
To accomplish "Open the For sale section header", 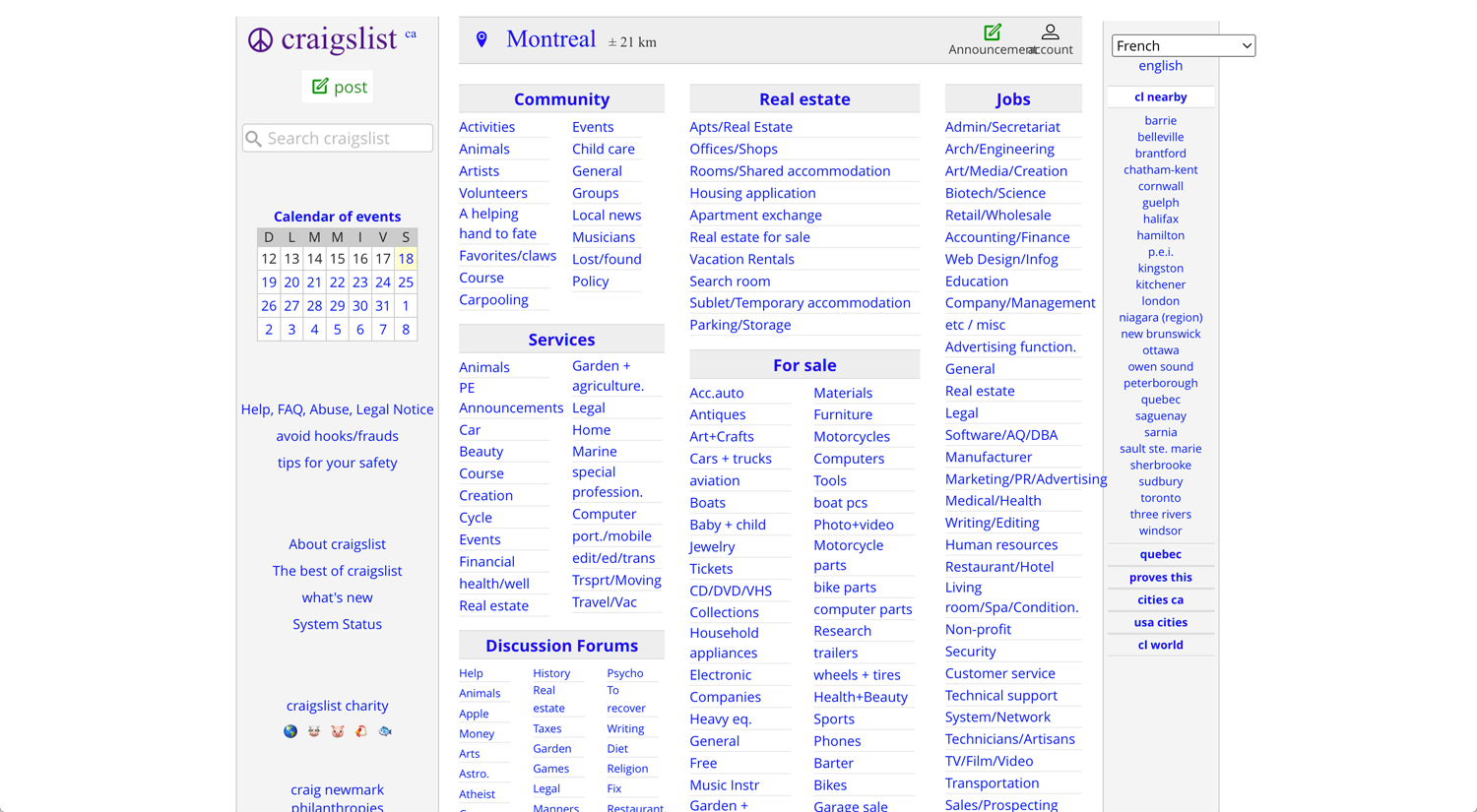I will coord(804,365).
